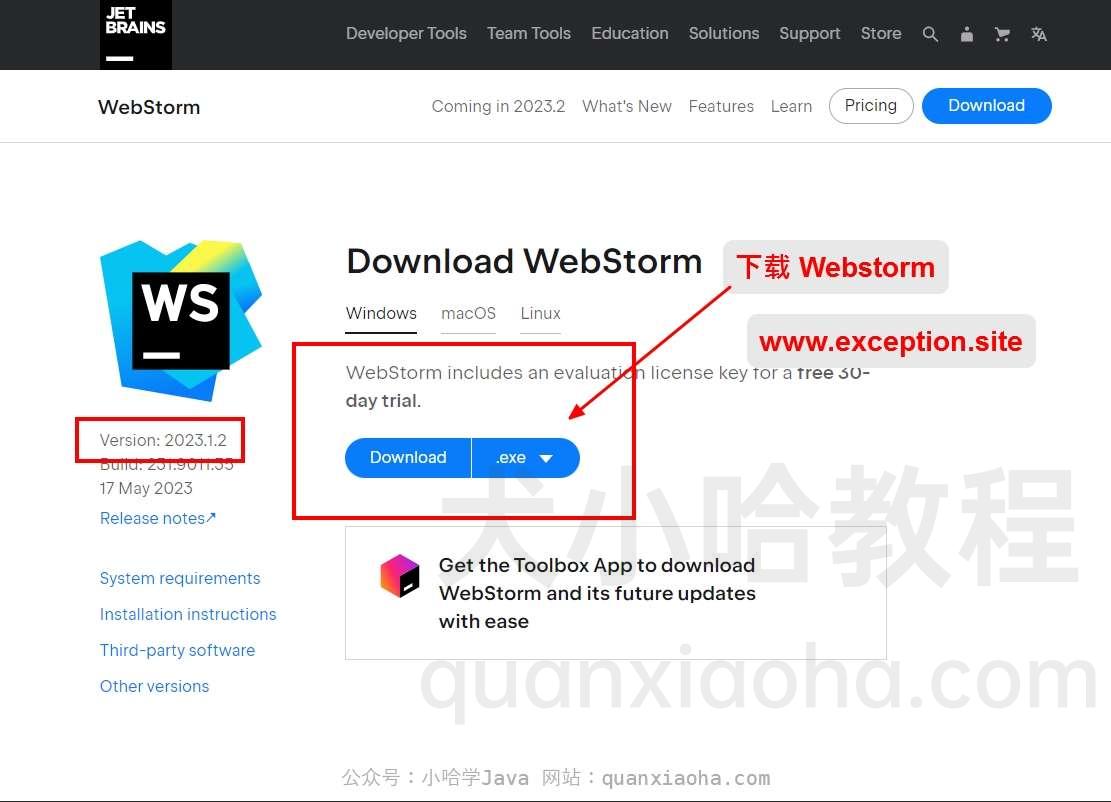
Task: Select the Windows tab
Action: (x=381, y=314)
